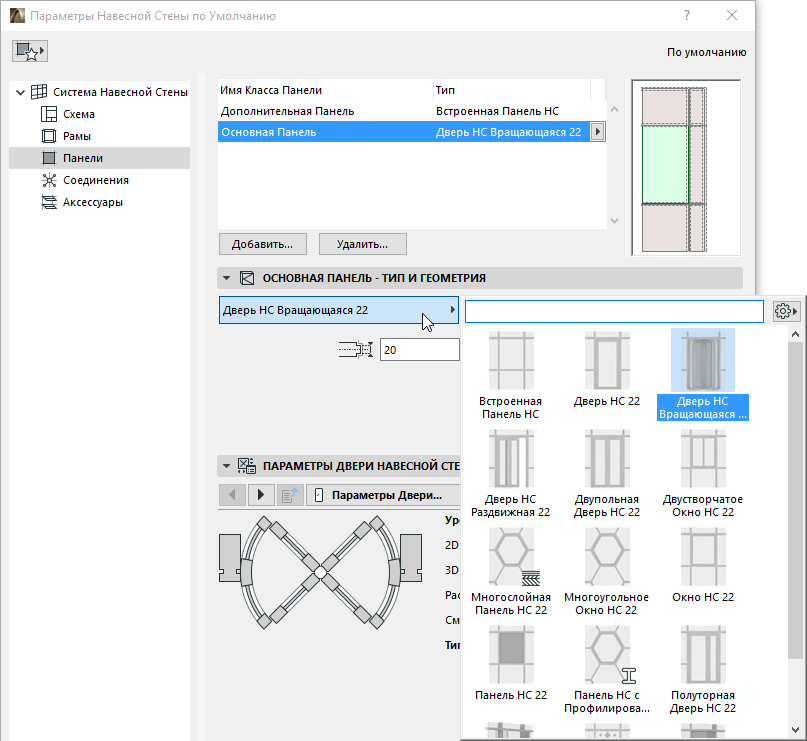The width and height of the screenshot is (807, 741).
Task: Open the Дверь НС Вращающаяся 22 type dropdown
Action: (x=339, y=310)
